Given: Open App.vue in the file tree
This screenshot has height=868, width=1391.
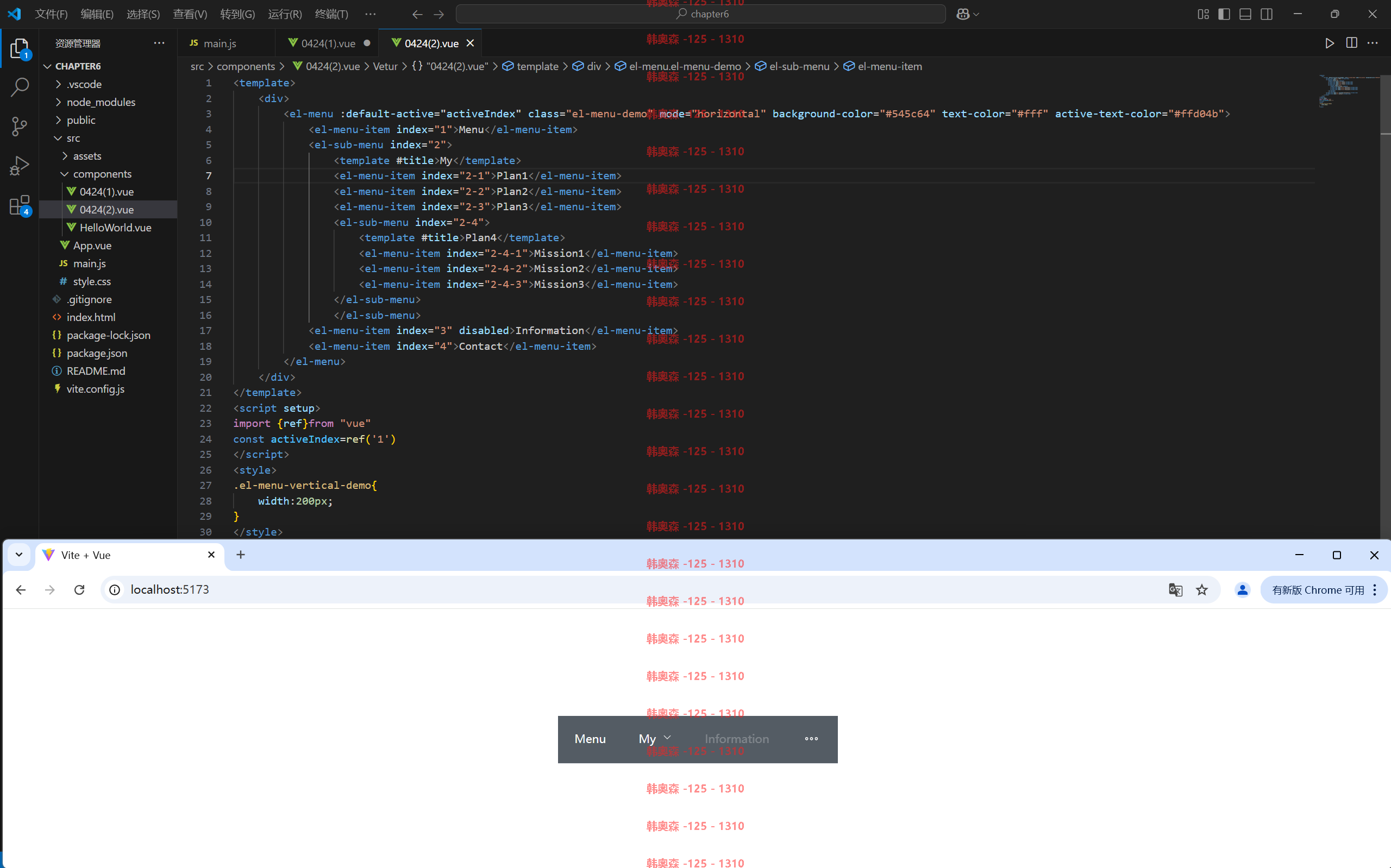Looking at the screenshot, I should click(108, 246).
